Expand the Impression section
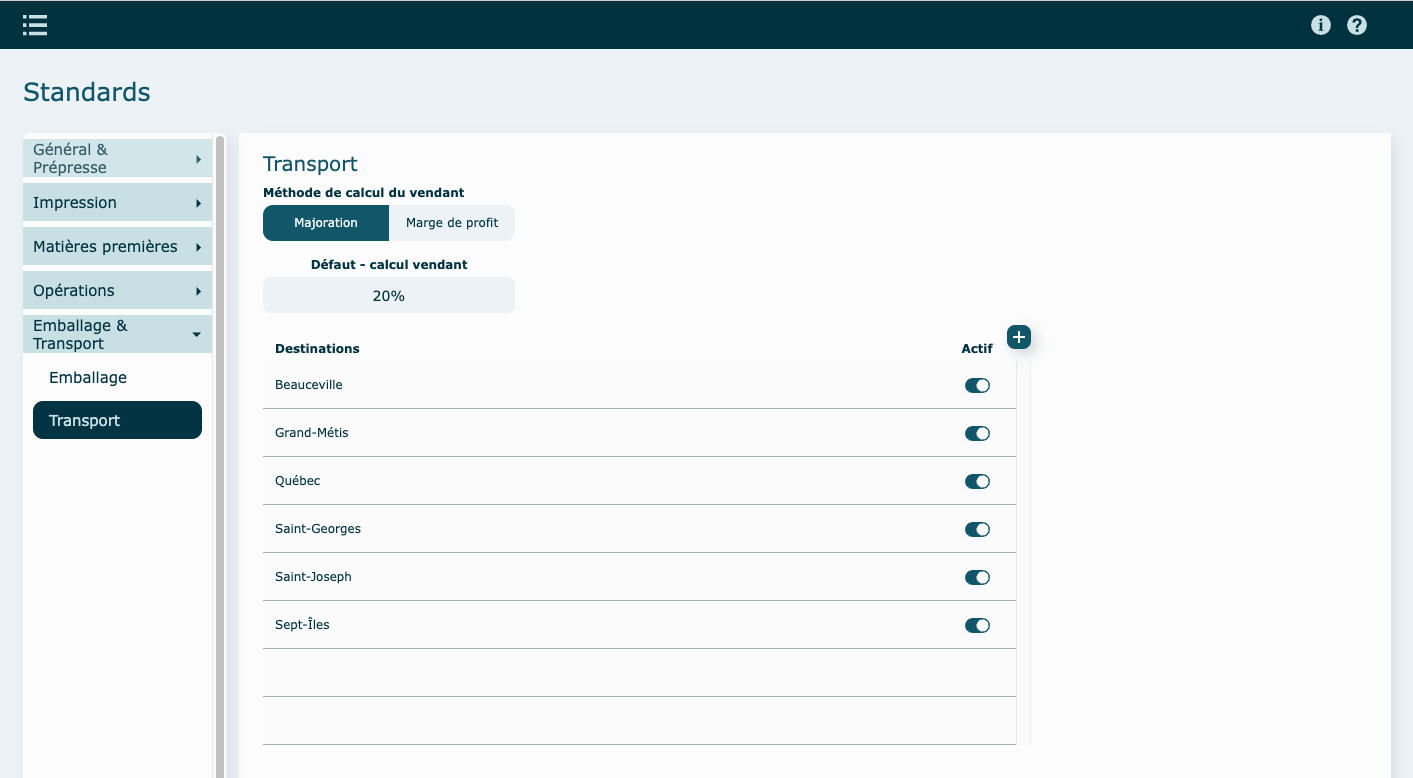 117,202
